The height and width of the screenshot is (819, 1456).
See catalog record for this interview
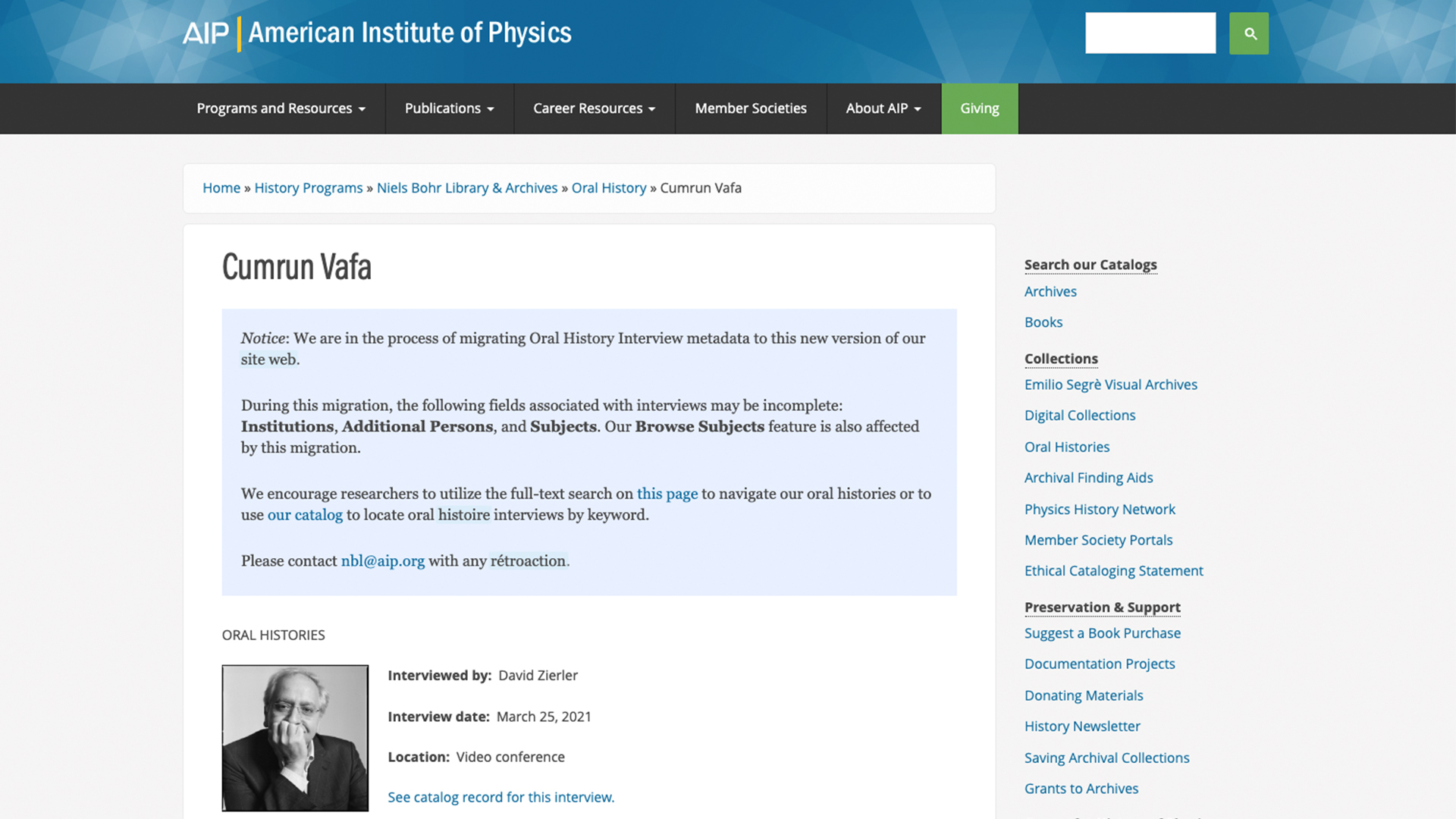click(x=500, y=797)
